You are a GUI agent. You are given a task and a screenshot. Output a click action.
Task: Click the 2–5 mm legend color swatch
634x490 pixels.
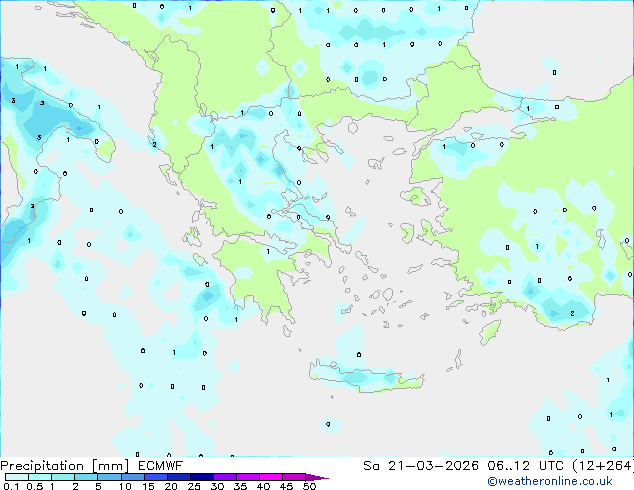tap(86, 477)
